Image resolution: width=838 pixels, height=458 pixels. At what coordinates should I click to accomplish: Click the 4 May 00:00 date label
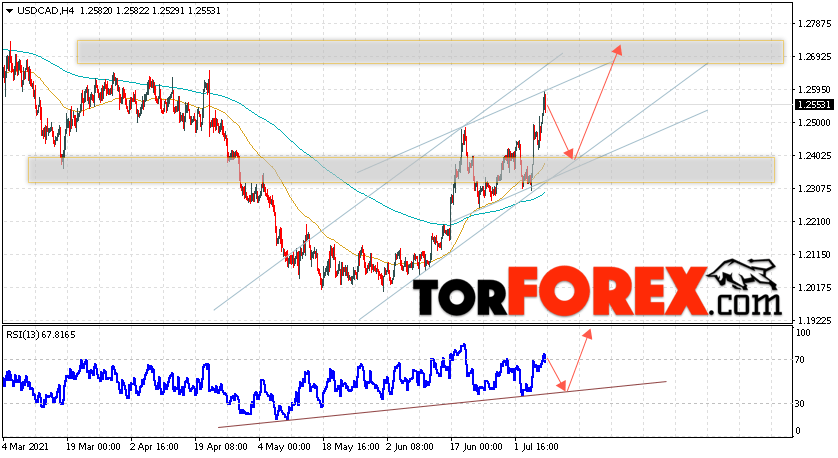[284, 446]
